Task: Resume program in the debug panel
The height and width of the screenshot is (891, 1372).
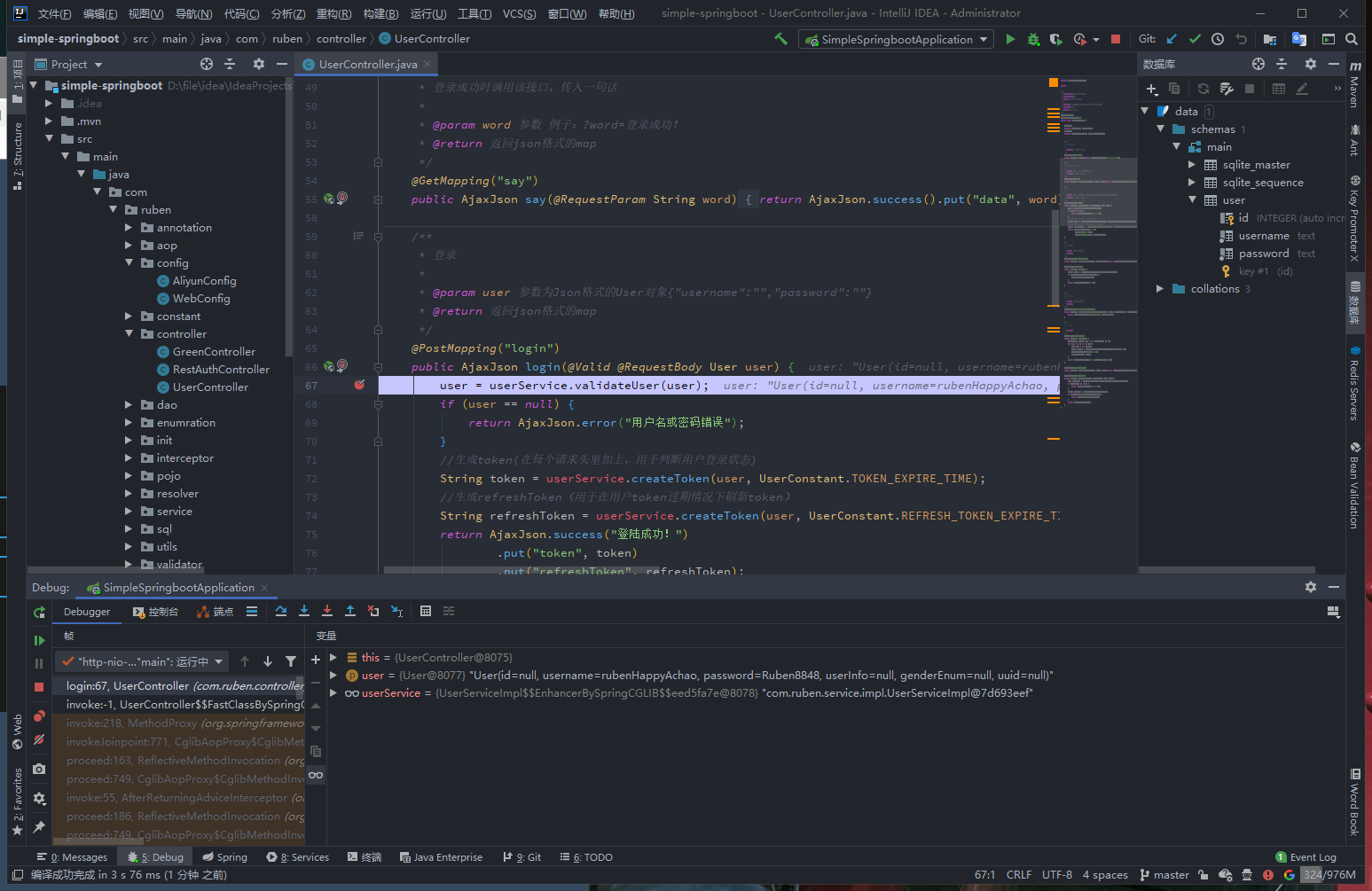Action: click(x=39, y=640)
